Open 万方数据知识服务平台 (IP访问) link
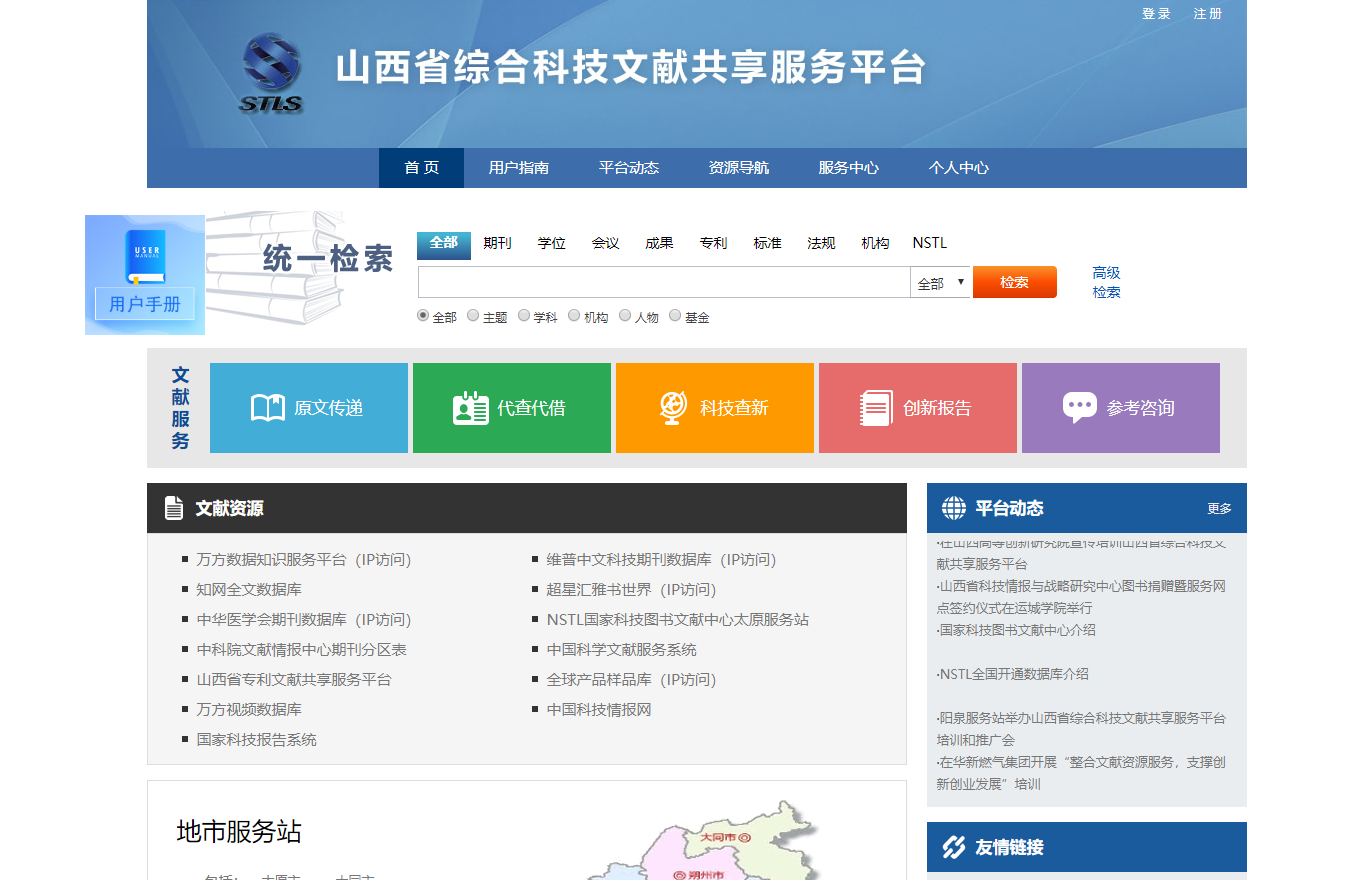This screenshot has width=1352, height=880. (x=304, y=560)
